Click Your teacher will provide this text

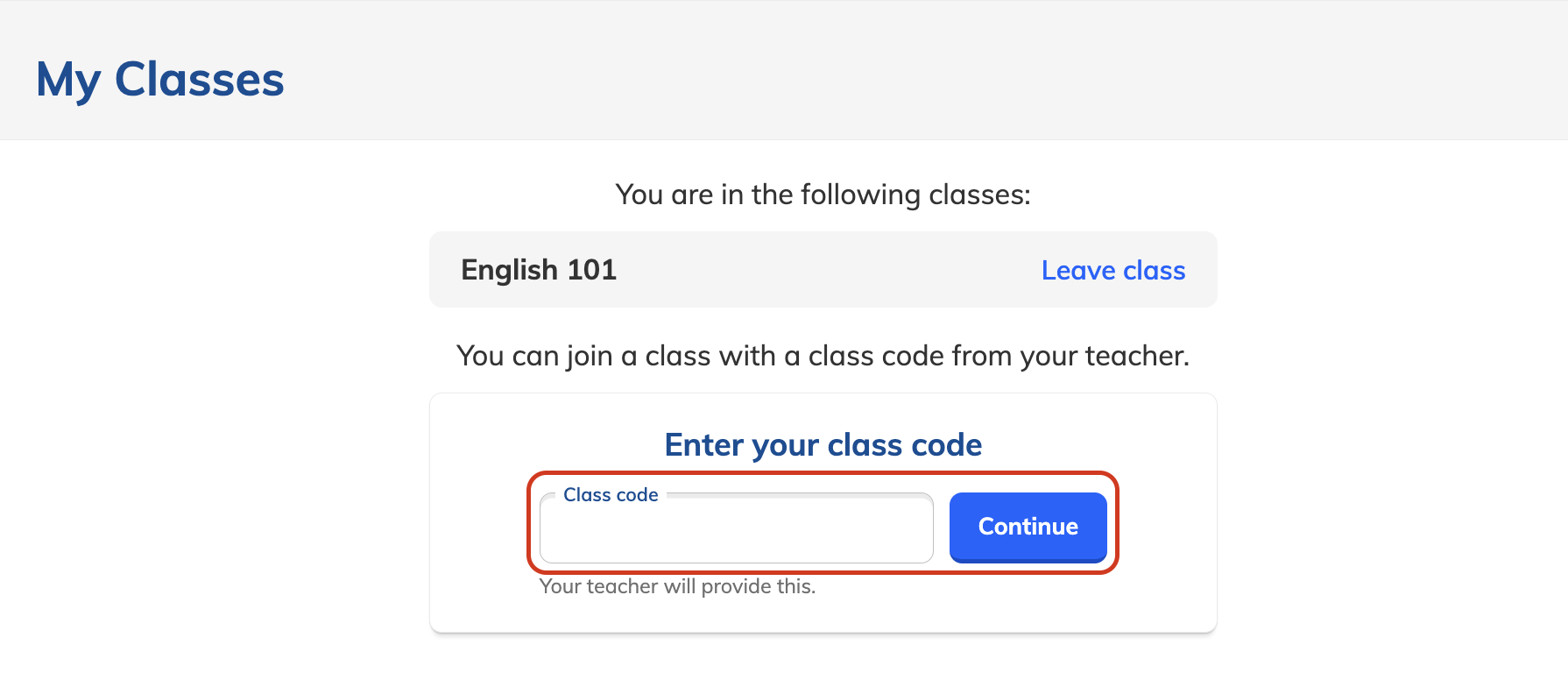point(676,586)
